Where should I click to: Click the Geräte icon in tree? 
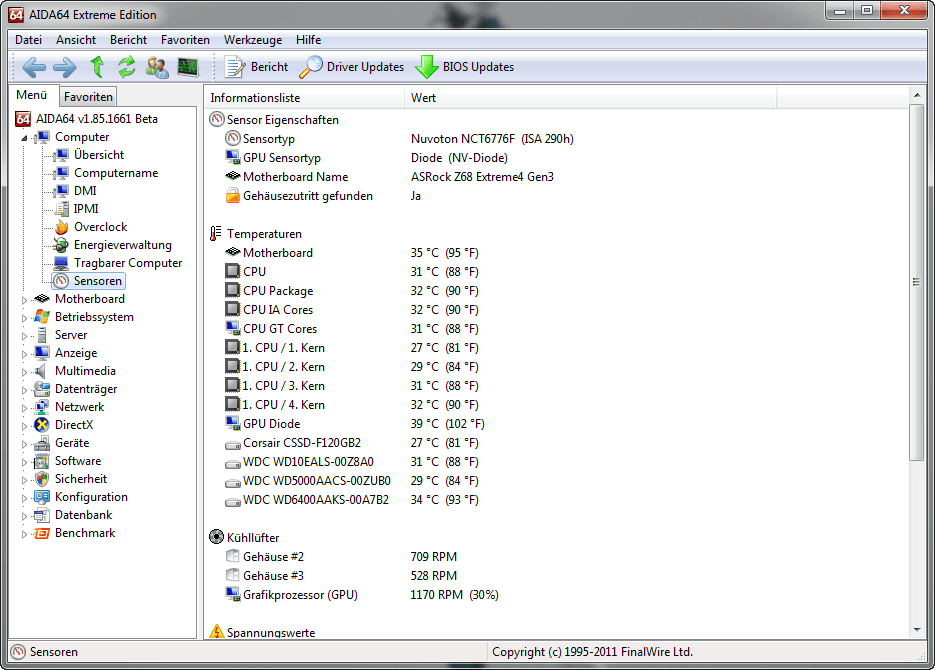[x=42, y=443]
